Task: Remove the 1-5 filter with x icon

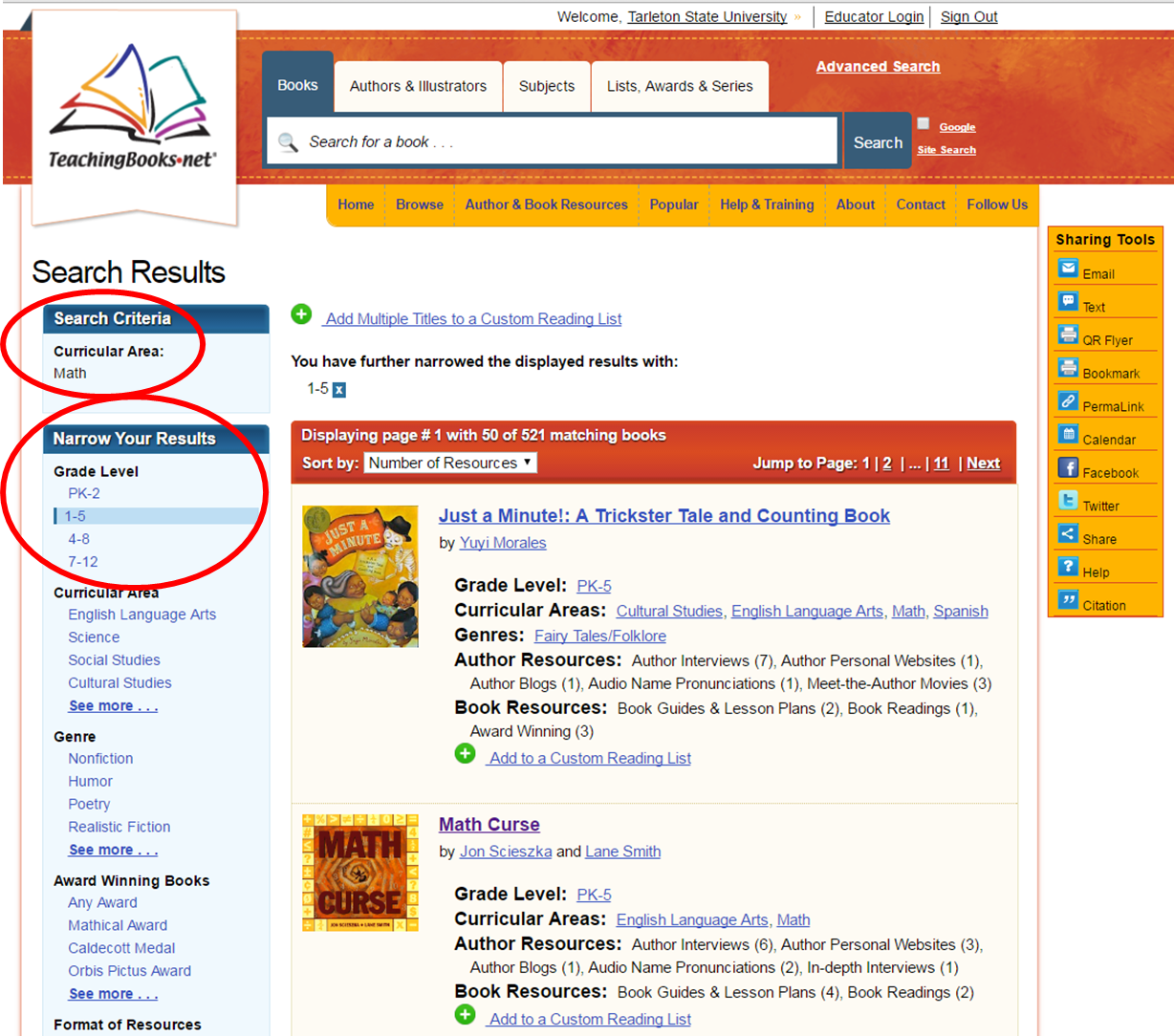Action: click(x=339, y=390)
